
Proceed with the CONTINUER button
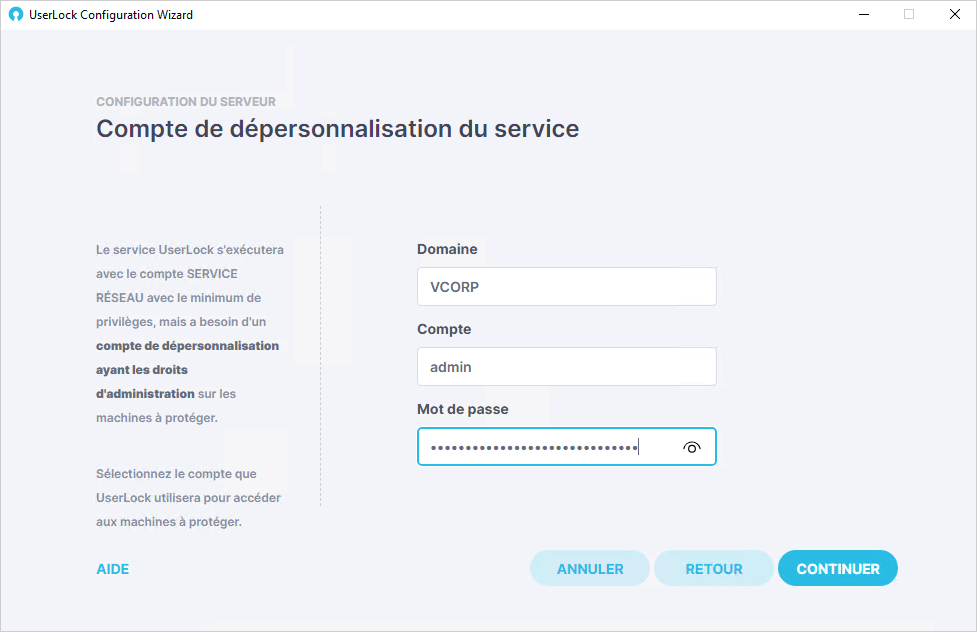838,568
